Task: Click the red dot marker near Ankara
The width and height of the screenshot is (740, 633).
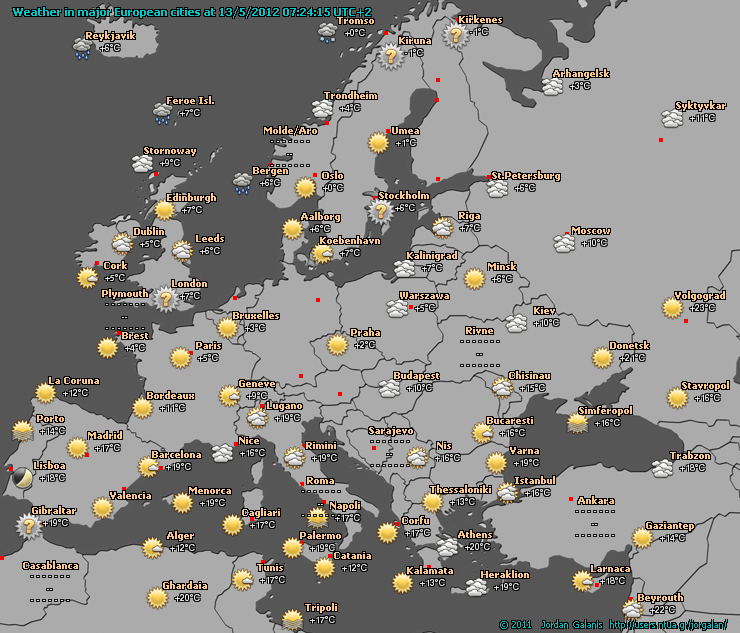Action: (571, 499)
